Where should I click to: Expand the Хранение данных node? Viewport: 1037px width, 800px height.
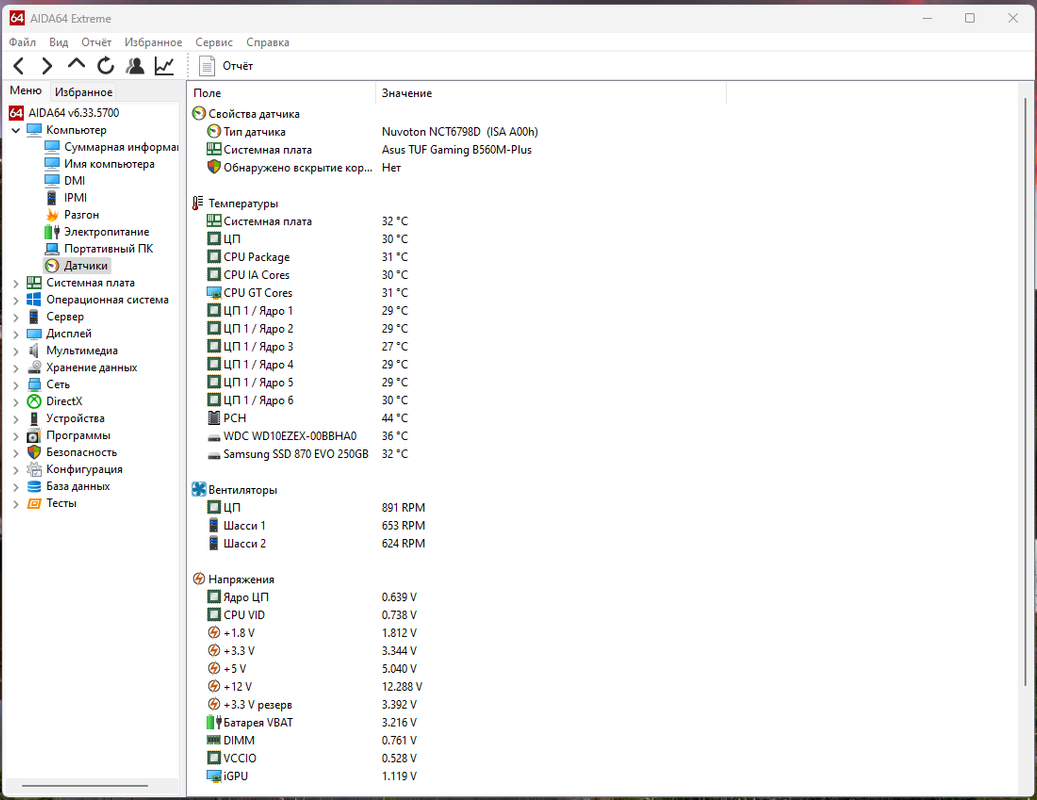[x=16, y=368]
